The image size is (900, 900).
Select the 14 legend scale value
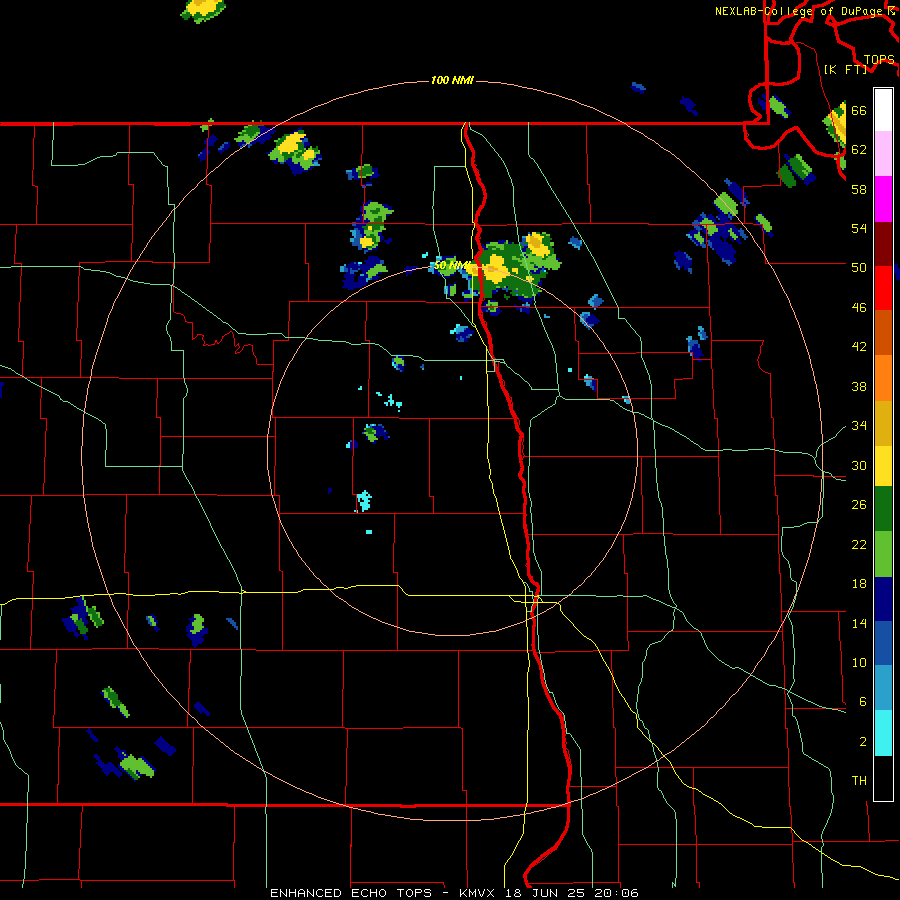tap(859, 623)
